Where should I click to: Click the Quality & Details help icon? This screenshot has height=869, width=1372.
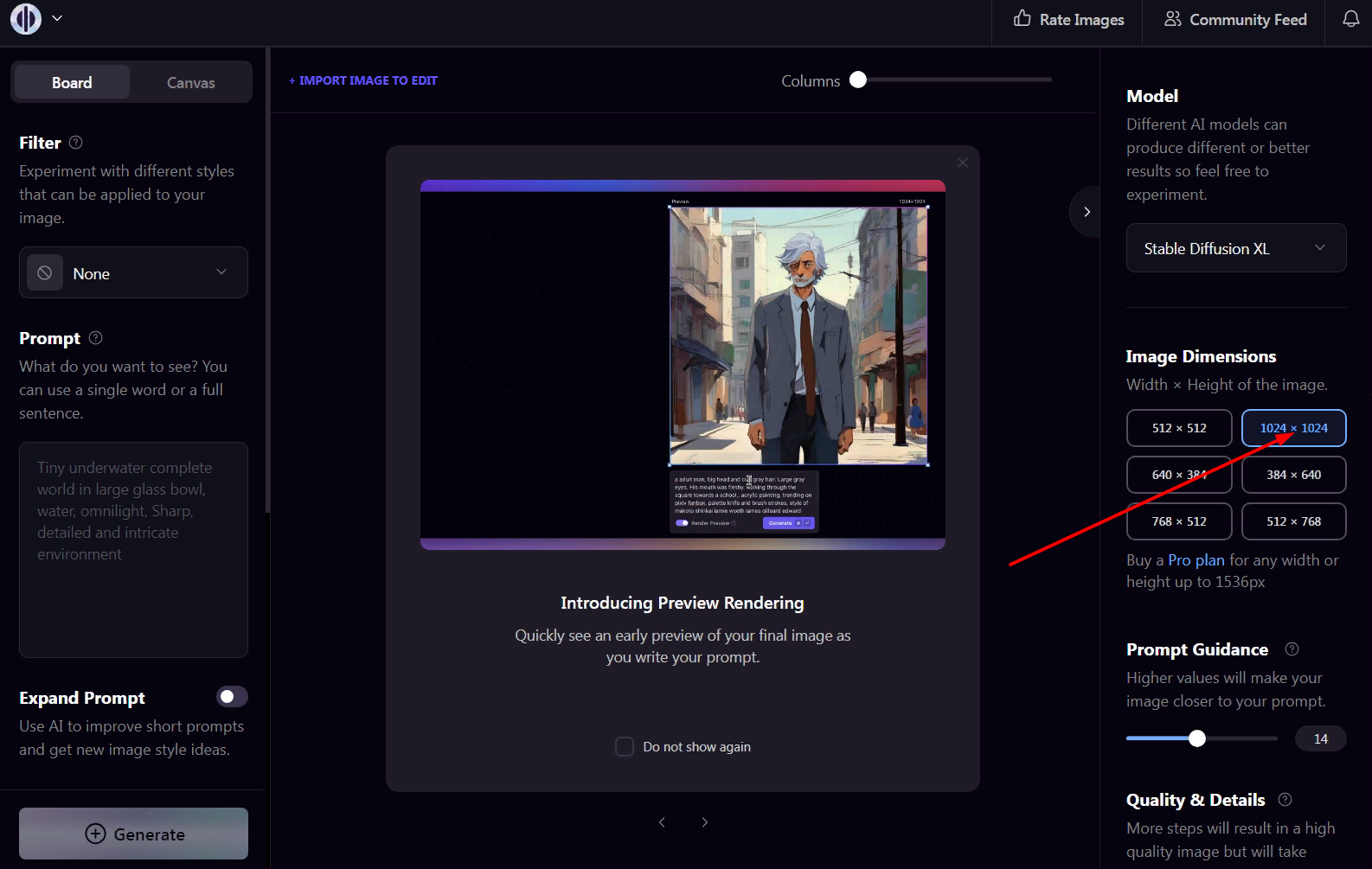[x=1285, y=800]
